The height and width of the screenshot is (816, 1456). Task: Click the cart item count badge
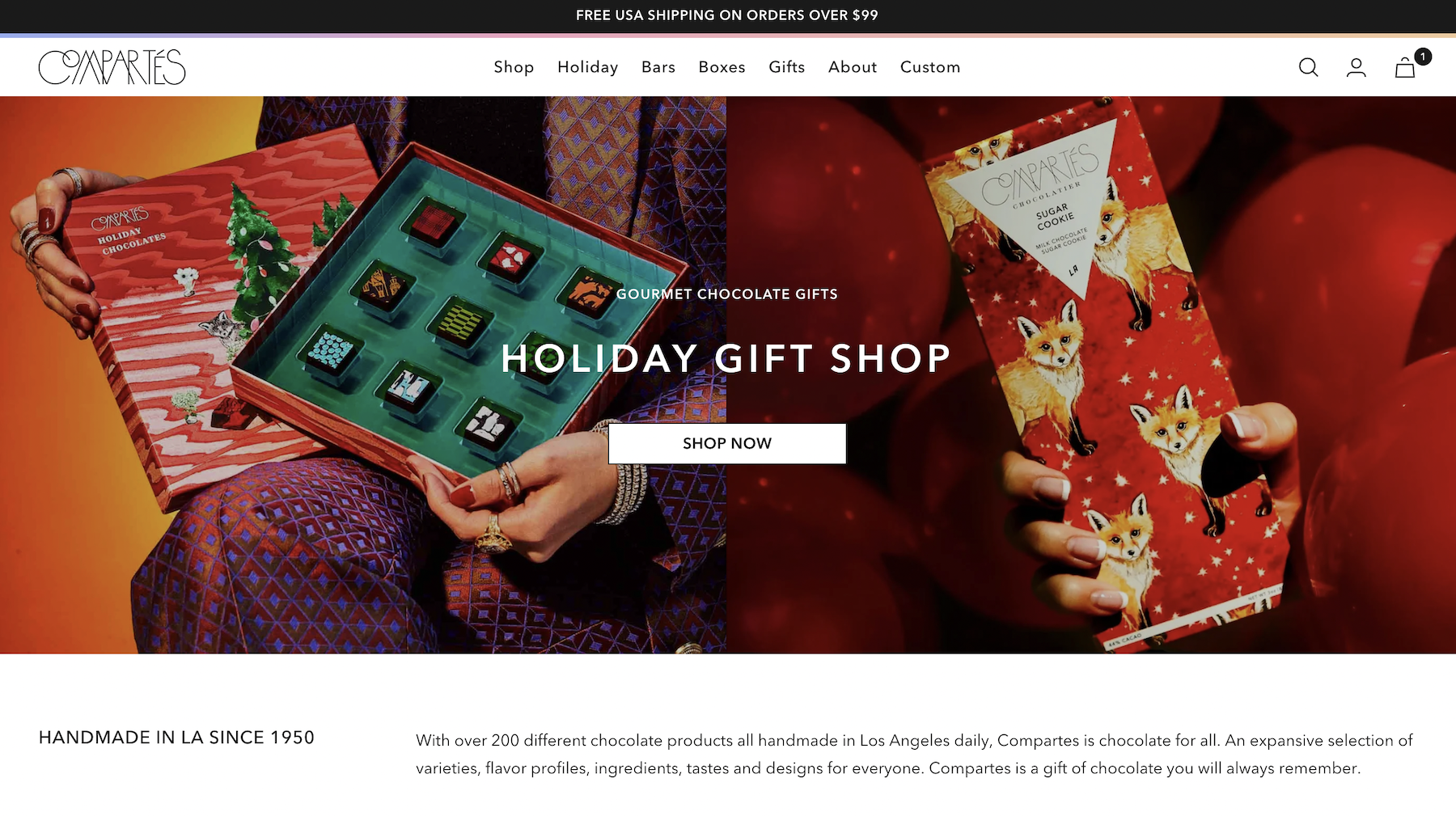coord(1423,57)
